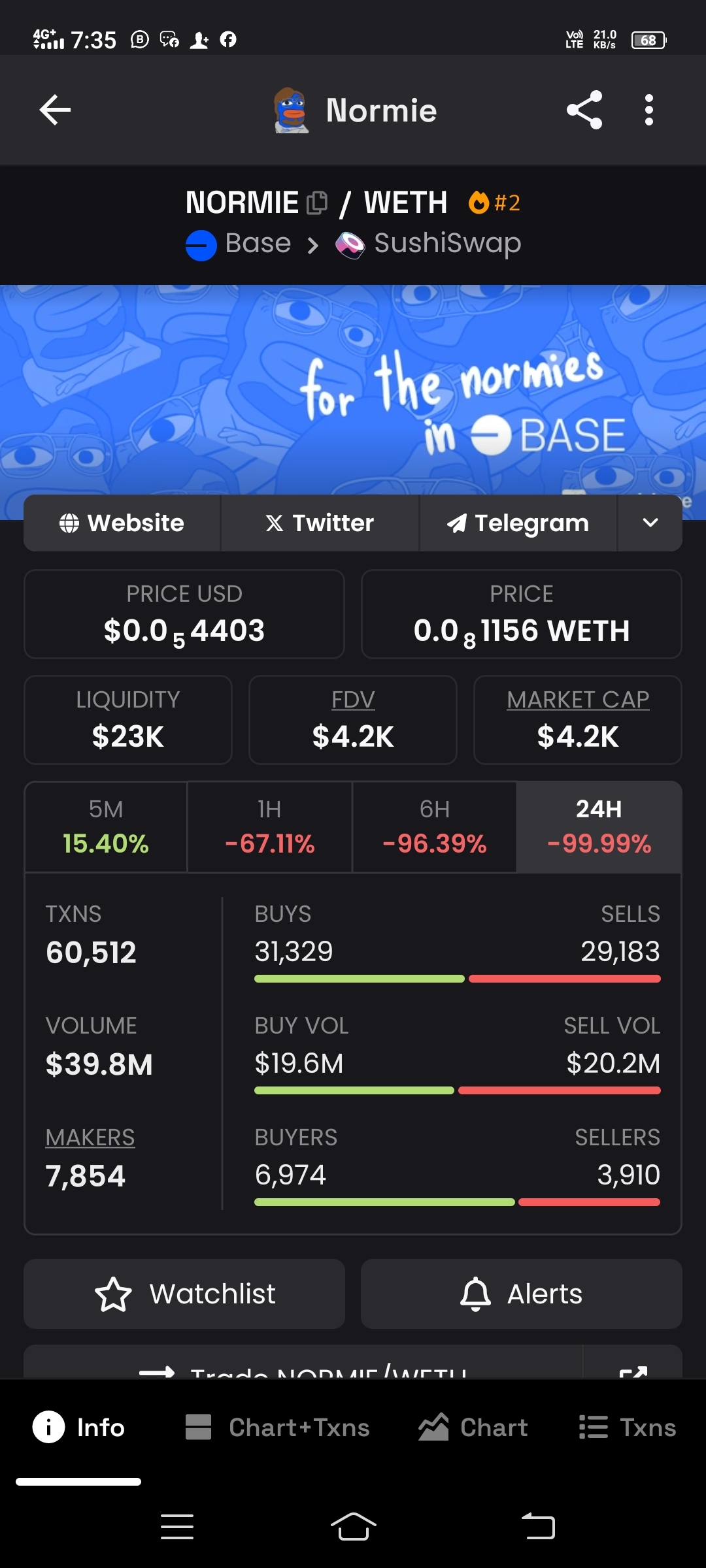Add Normie to Watchlist
The height and width of the screenshot is (1568, 706).
184,1294
